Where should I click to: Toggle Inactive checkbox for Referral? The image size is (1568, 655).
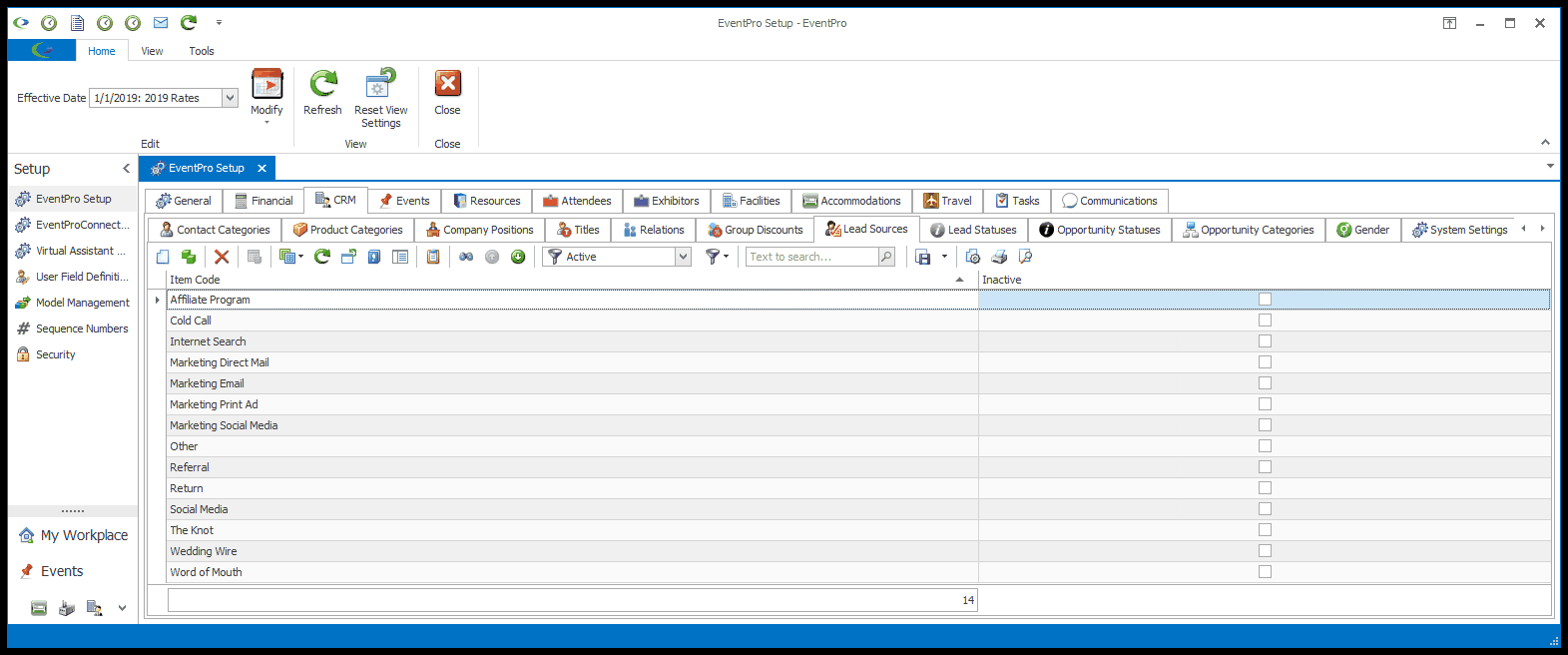tap(1265, 467)
